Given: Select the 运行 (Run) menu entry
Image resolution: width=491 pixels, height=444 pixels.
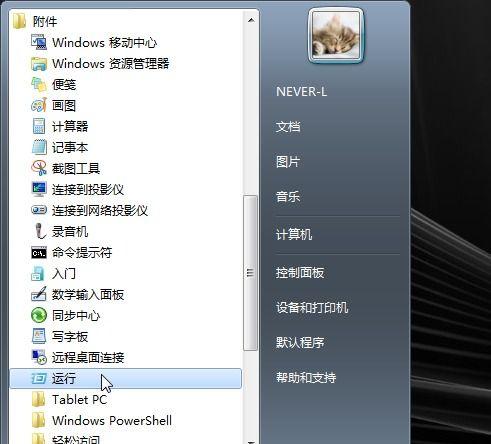Looking at the screenshot, I should [126, 378].
